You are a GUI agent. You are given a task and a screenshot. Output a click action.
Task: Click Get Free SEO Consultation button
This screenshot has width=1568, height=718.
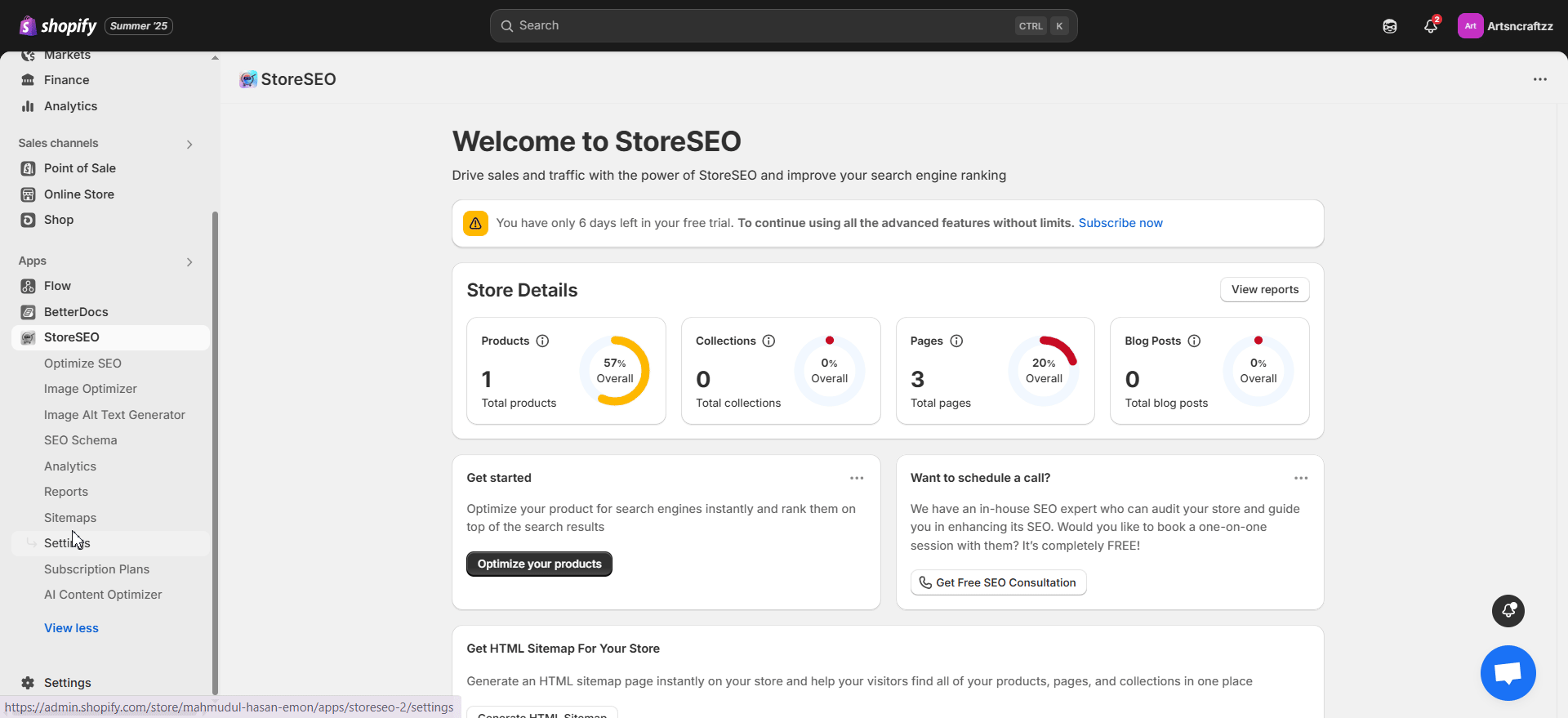point(998,582)
